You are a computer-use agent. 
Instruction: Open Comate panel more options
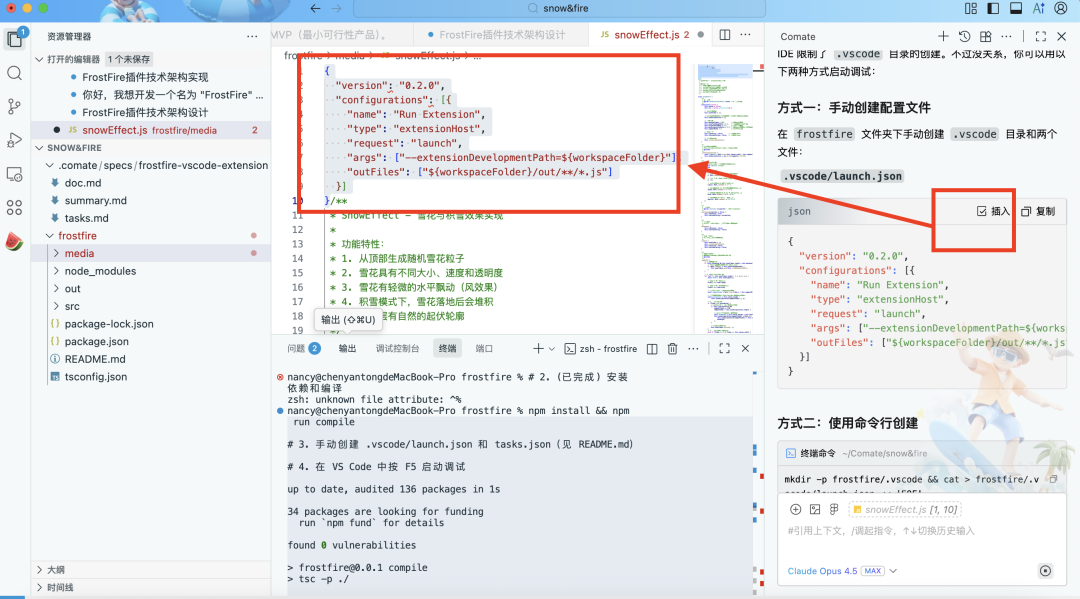click(x=1007, y=36)
